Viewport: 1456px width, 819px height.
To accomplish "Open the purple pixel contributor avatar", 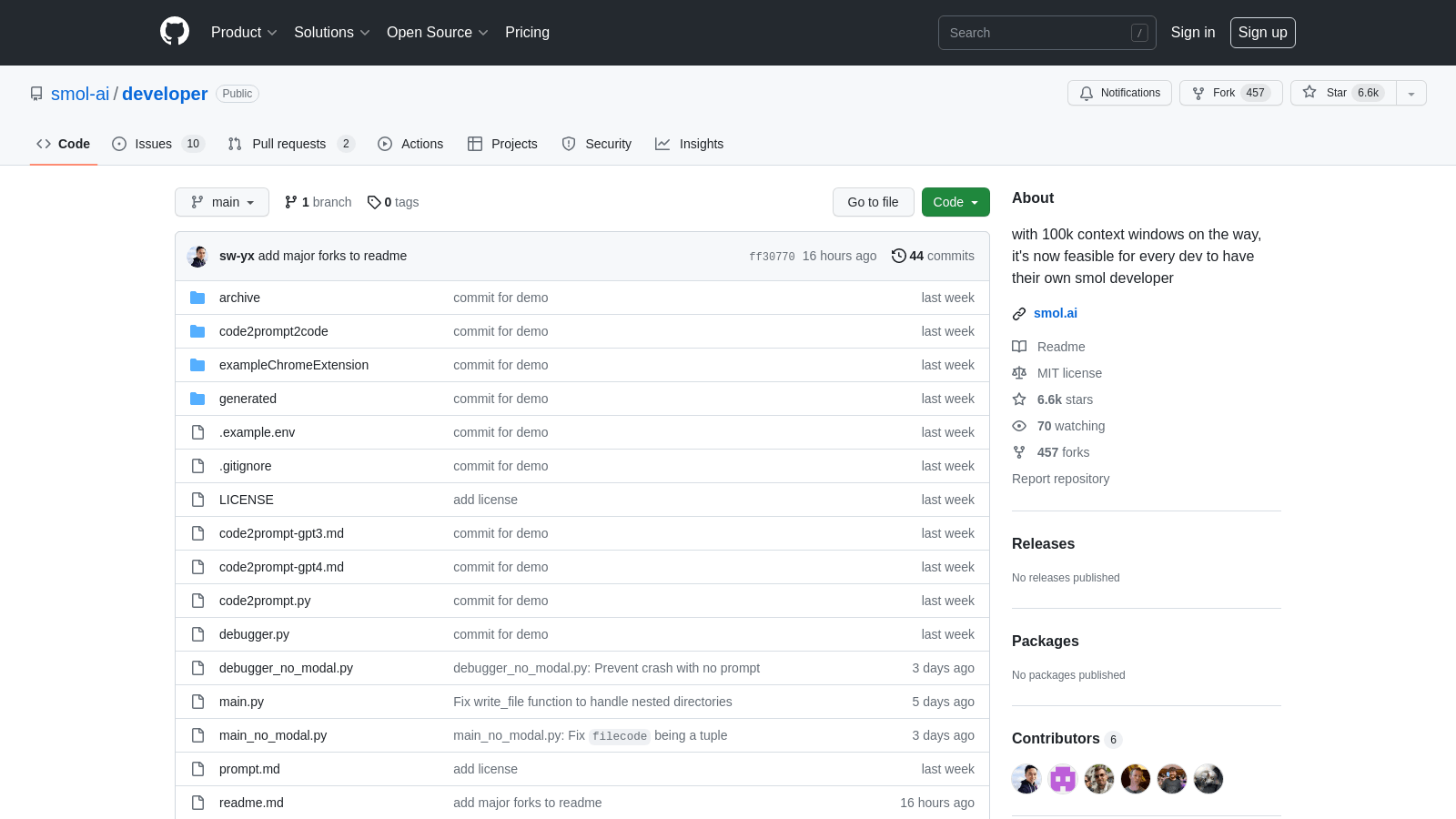I will pos(1063,779).
